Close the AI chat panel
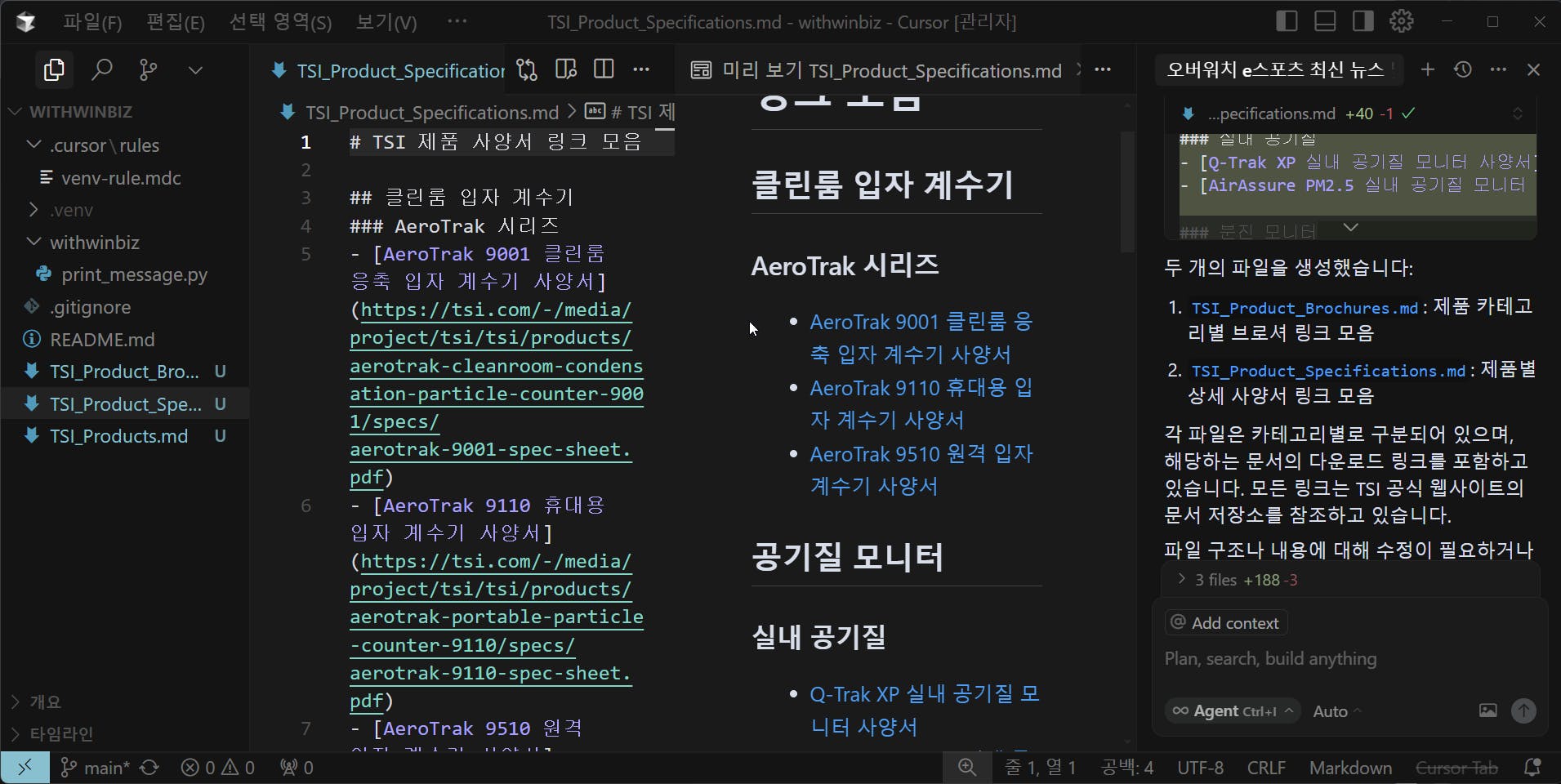1561x784 pixels. (1534, 70)
